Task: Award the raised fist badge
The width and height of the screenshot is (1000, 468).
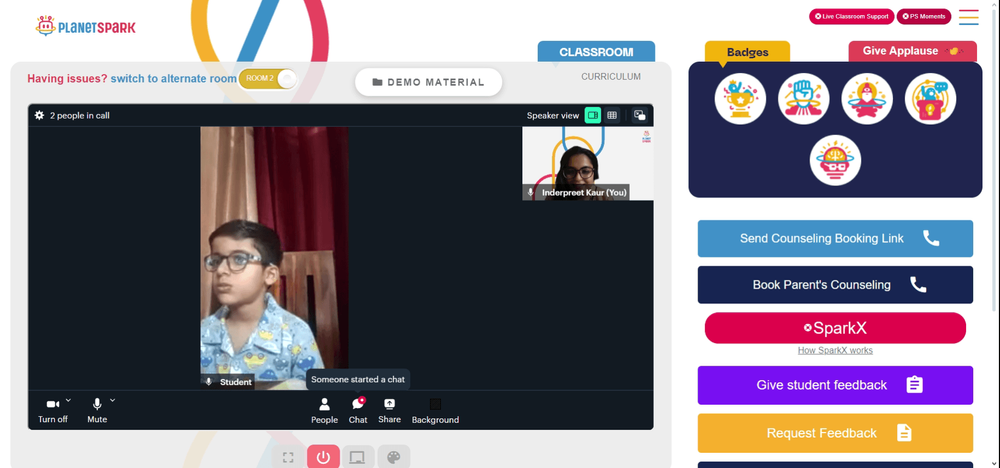Action: point(804,99)
